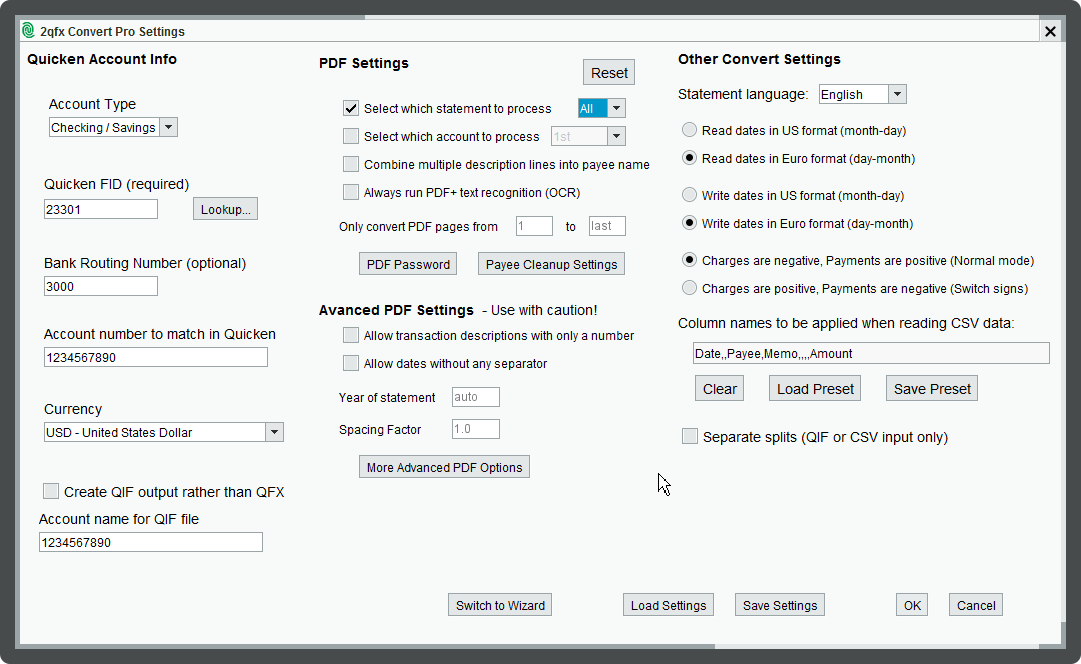Select Write dates in Euro format
1081x664 pixels.
pos(689,223)
